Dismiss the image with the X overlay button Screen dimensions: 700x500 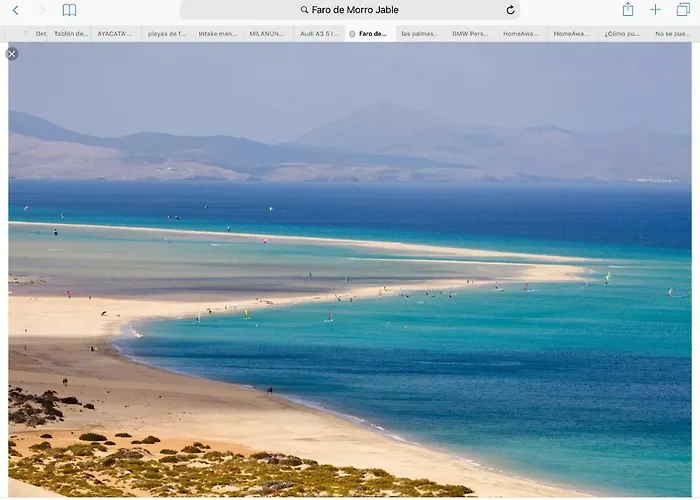pos(12,54)
